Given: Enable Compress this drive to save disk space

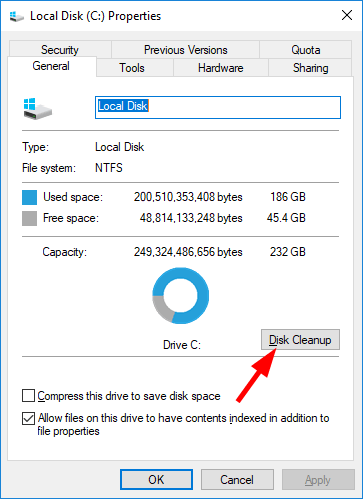Looking at the screenshot, I should (x=28, y=396).
